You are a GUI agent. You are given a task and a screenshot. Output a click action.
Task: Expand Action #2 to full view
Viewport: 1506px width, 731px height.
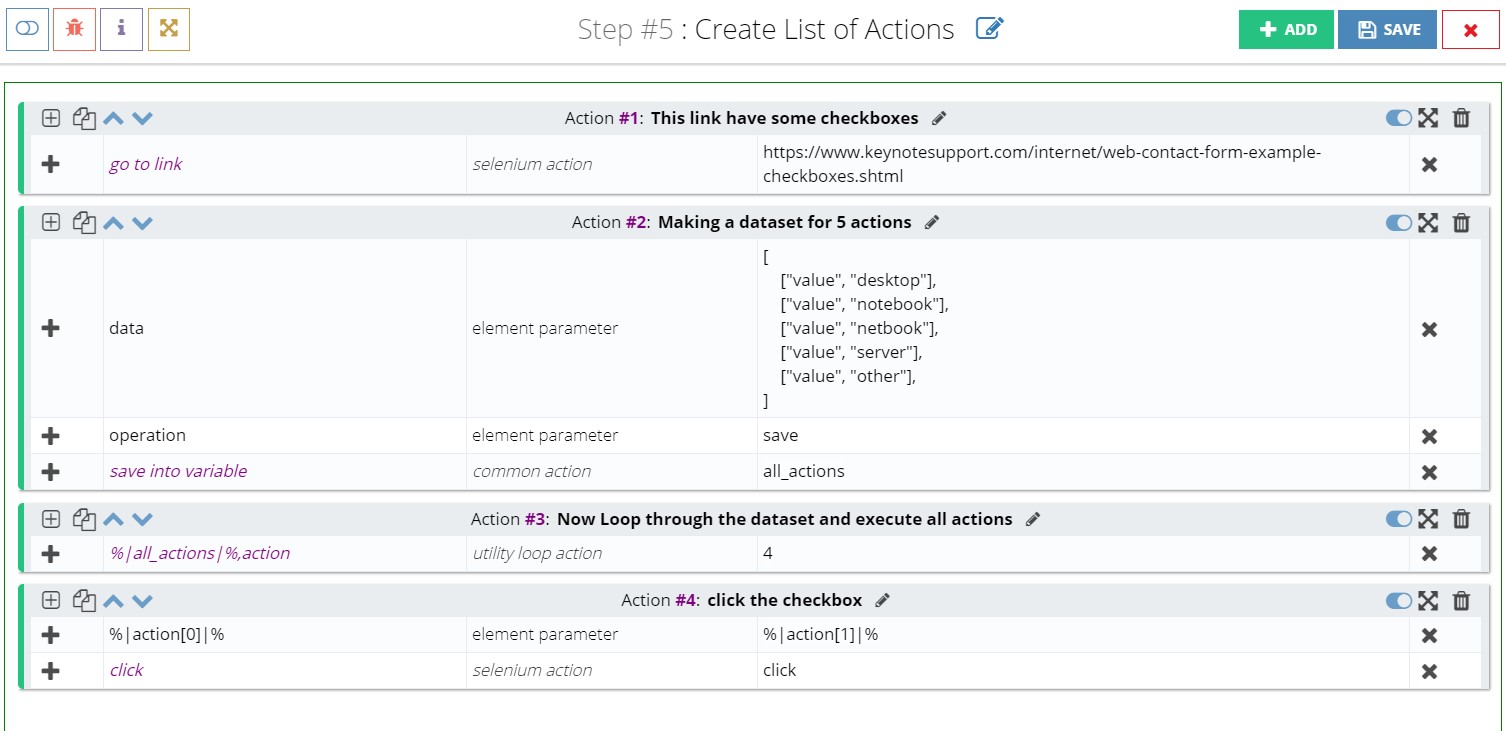click(1428, 222)
